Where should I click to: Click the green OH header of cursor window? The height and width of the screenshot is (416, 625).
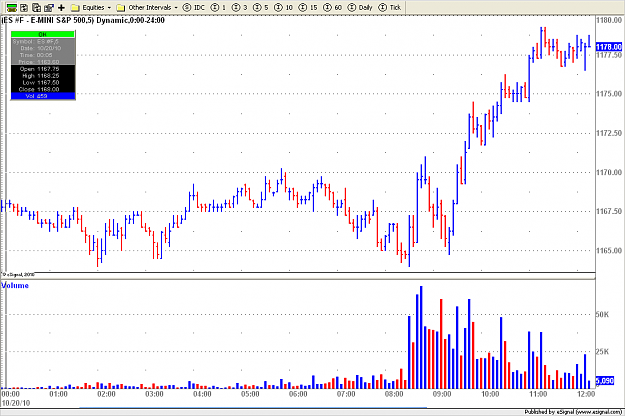click(43, 34)
